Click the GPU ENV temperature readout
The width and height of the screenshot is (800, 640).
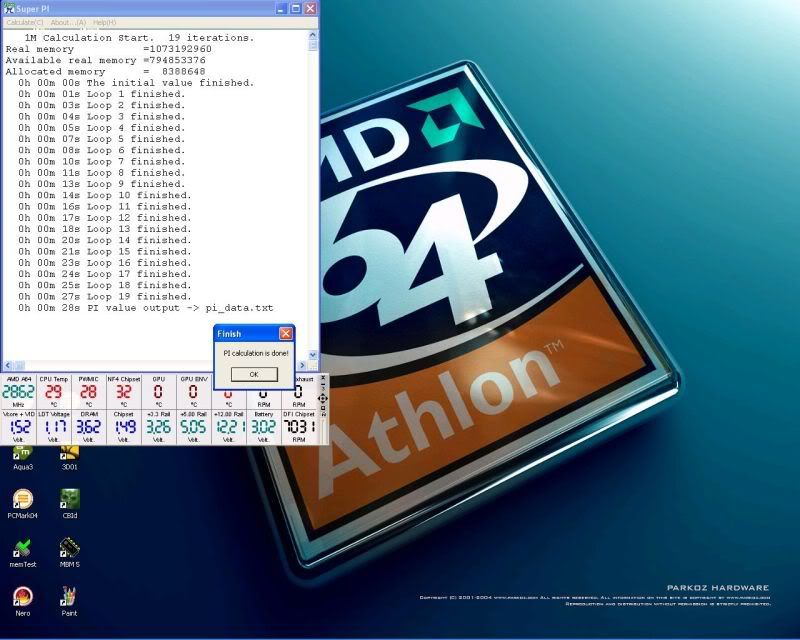point(193,391)
